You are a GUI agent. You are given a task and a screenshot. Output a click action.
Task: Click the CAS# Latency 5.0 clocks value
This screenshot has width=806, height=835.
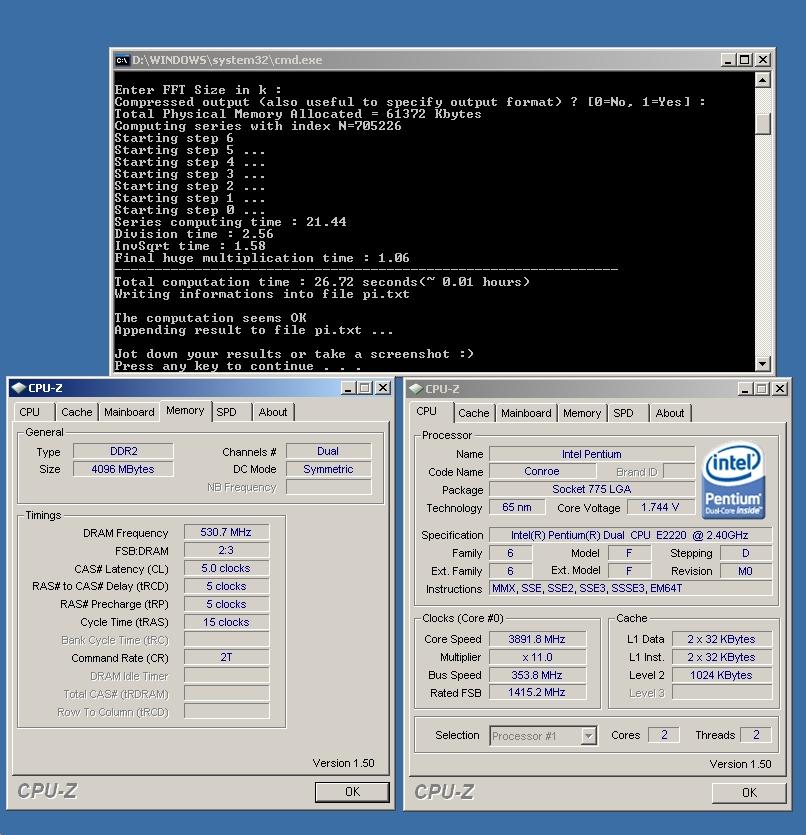(x=226, y=568)
